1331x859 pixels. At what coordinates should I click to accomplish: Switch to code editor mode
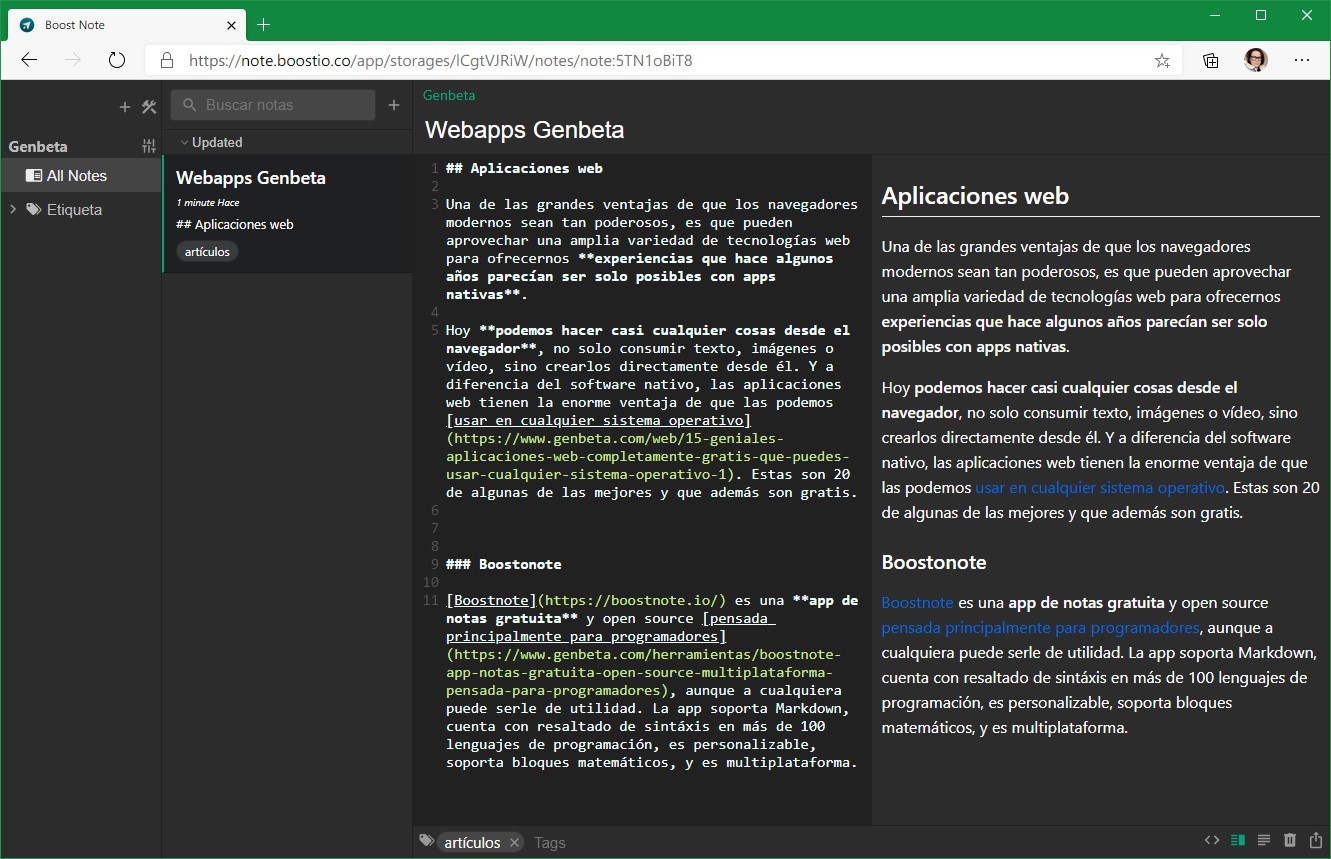pyautogui.click(x=1211, y=840)
